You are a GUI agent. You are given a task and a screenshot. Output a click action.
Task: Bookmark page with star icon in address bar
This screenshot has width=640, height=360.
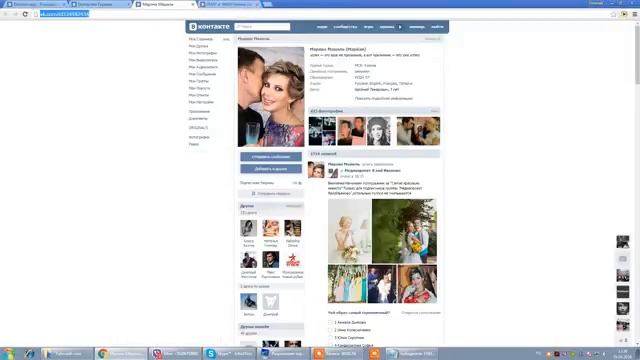tap(613, 14)
